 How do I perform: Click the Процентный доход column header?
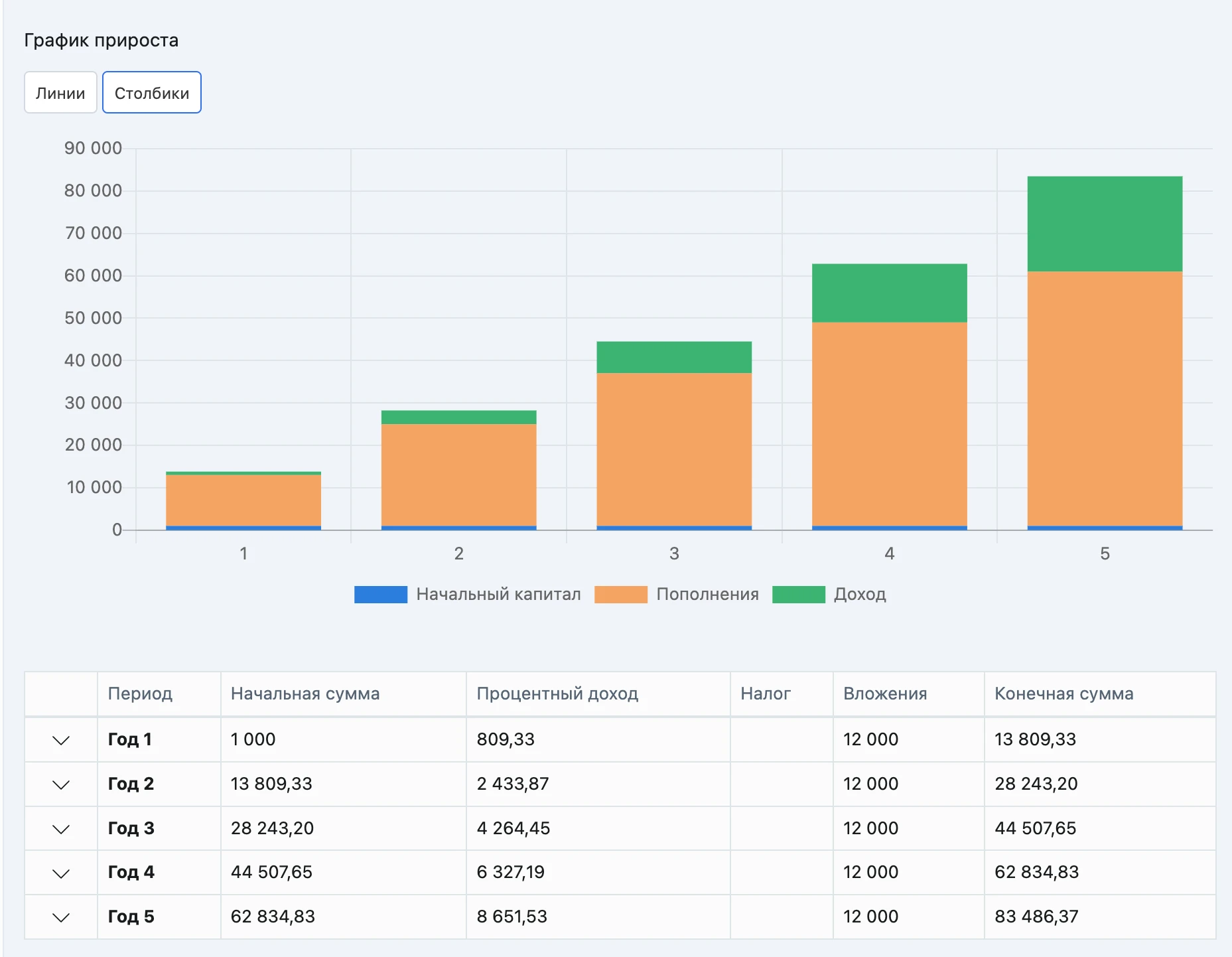pyautogui.click(x=557, y=694)
